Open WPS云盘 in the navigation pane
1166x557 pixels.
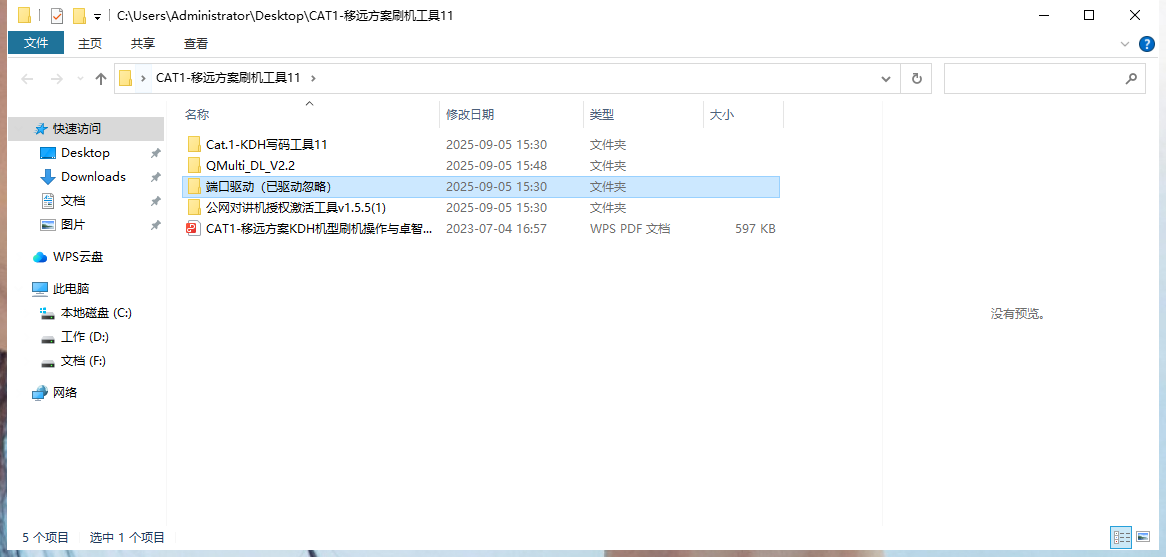[x=78, y=257]
